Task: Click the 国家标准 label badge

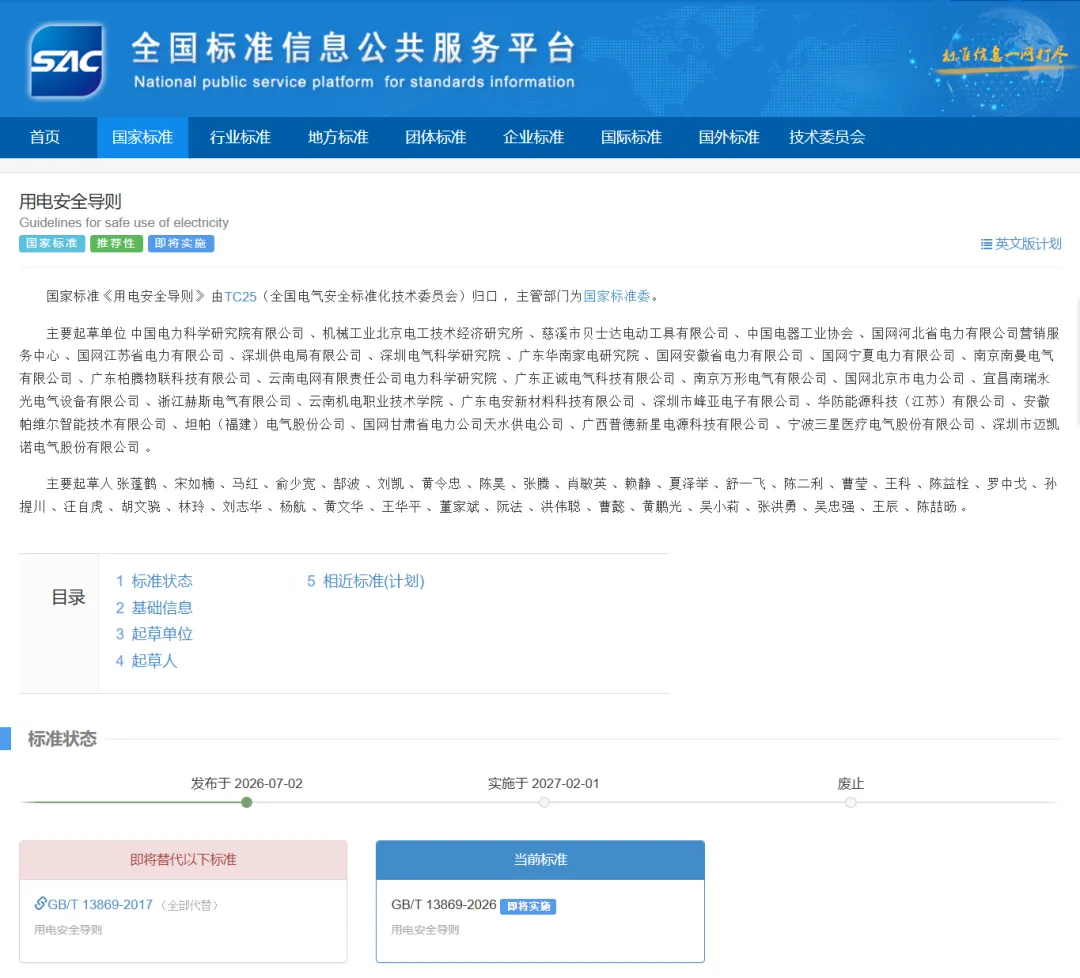Action: click(x=52, y=243)
